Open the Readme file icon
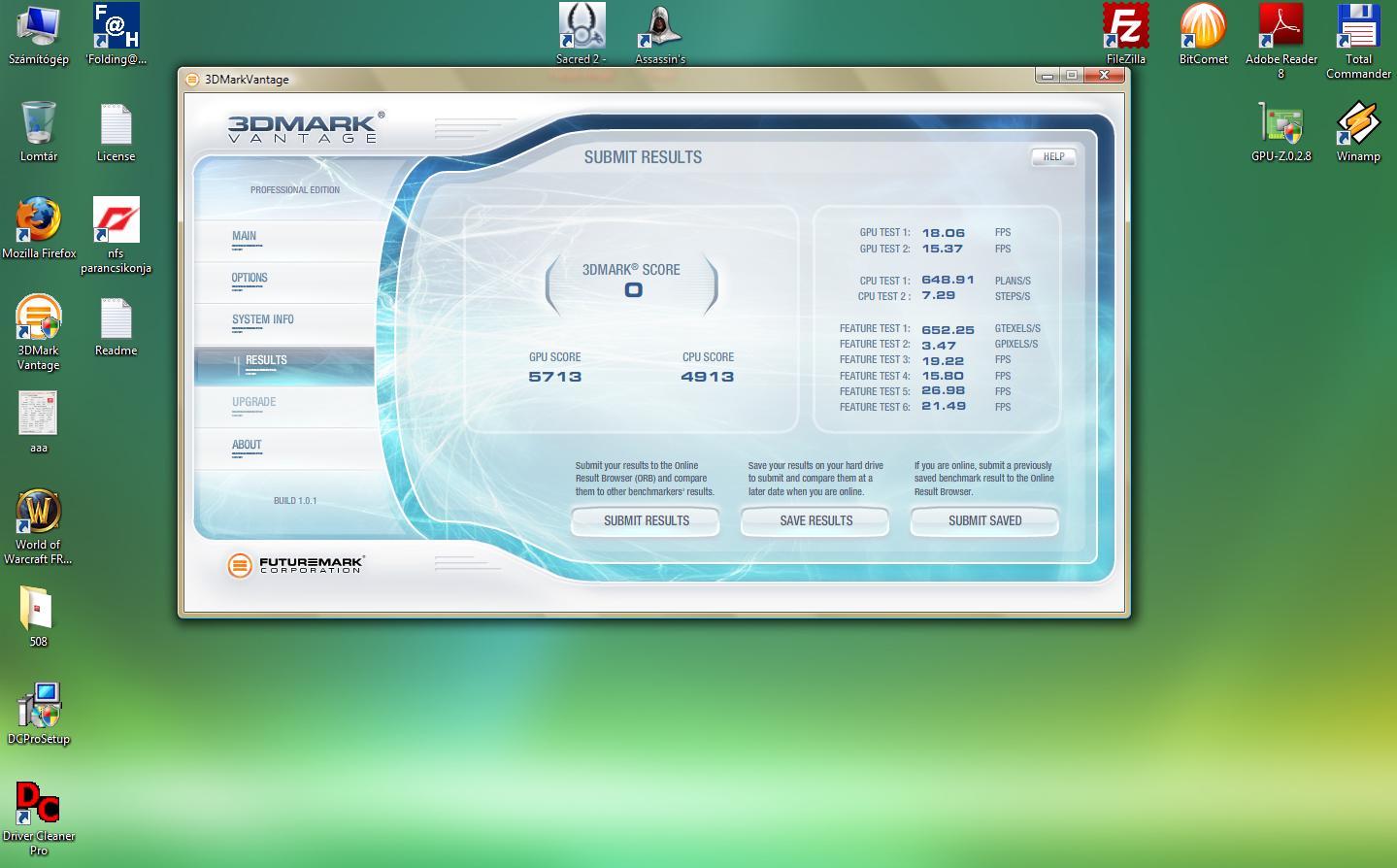Image resolution: width=1397 pixels, height=868 pixels. 116,317
